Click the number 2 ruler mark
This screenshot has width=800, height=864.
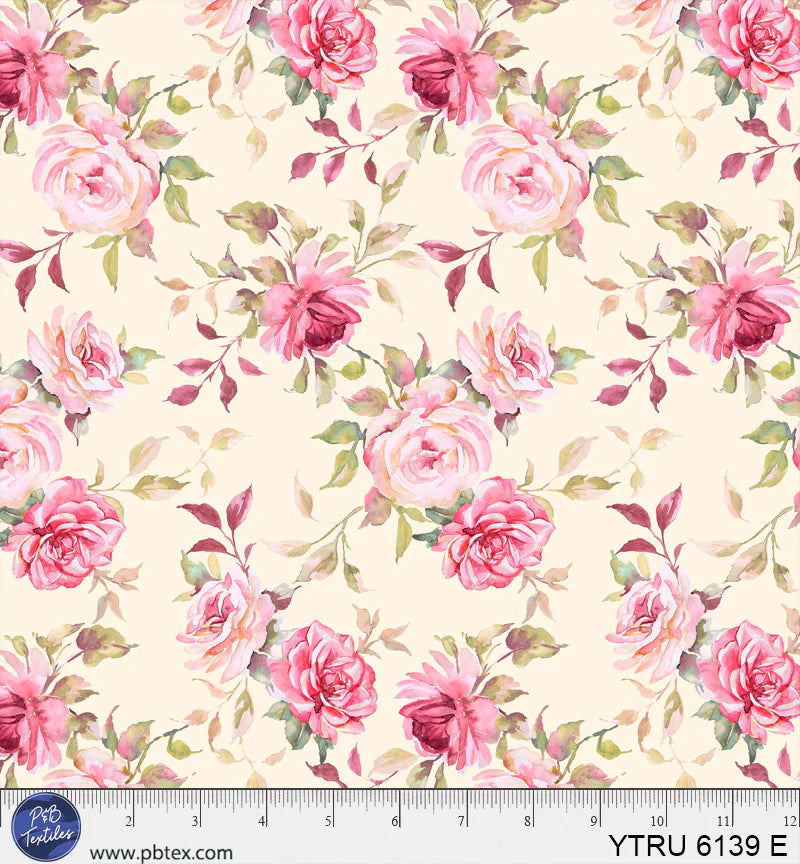128,821
